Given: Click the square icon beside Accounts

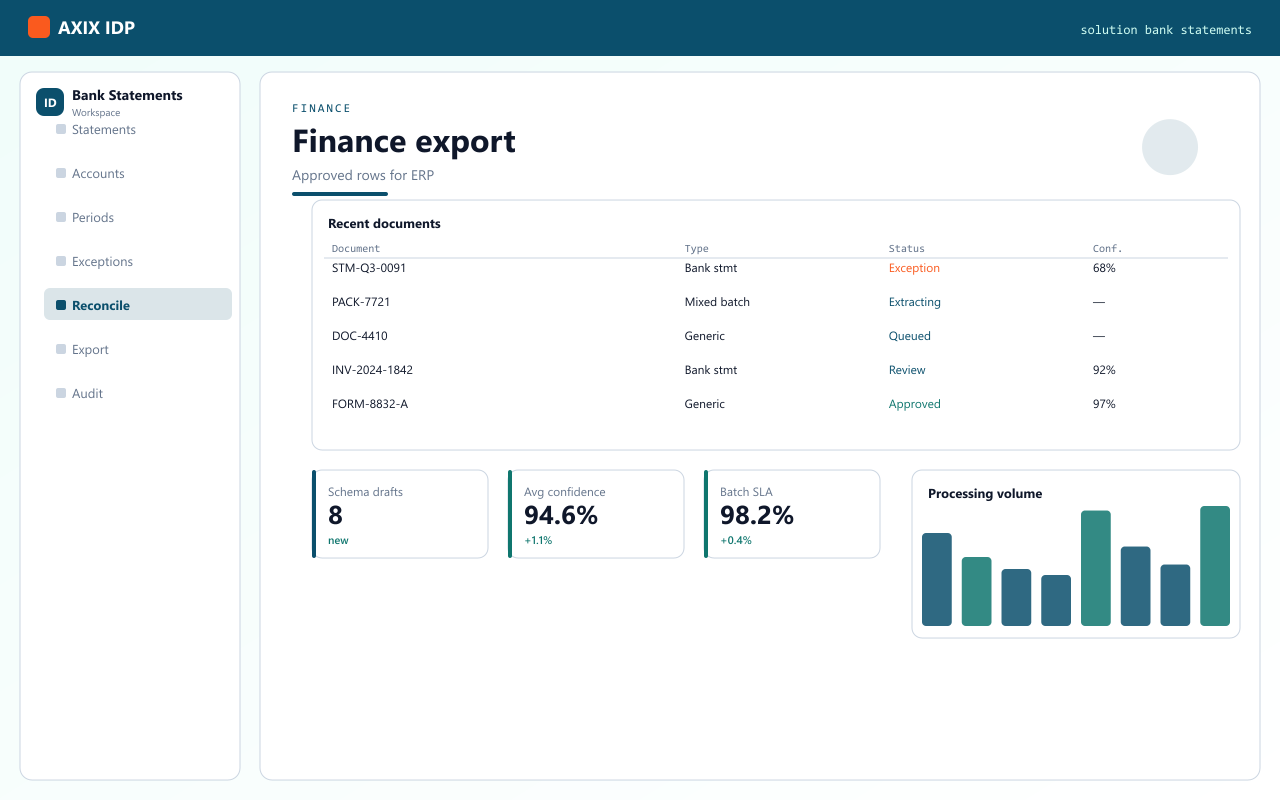Looking at the screenshot, I should pos(61,173).
